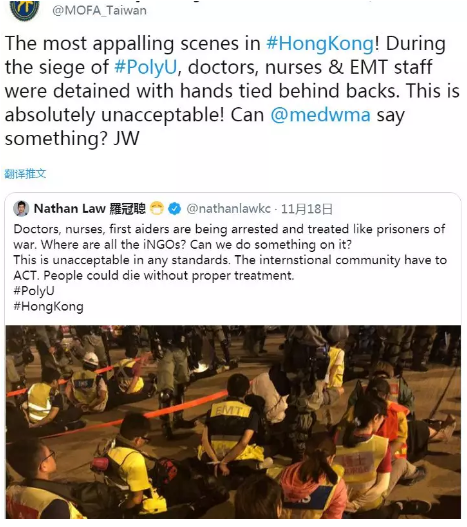Screen dimensions: 467x527
Task: Open the #HongKong hashtag in main tweet
Action: [x=320, y=44]
